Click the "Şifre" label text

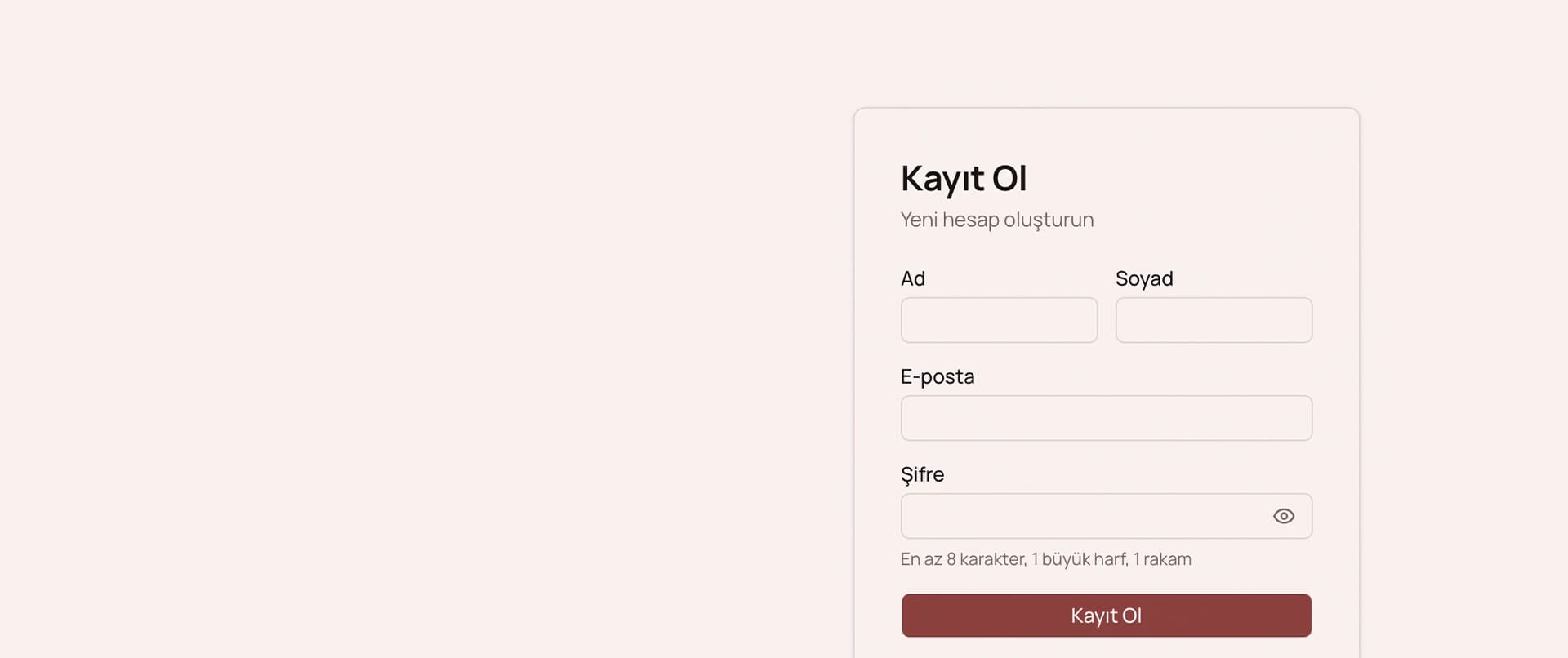pyautogui.click(x=922, y=474)
